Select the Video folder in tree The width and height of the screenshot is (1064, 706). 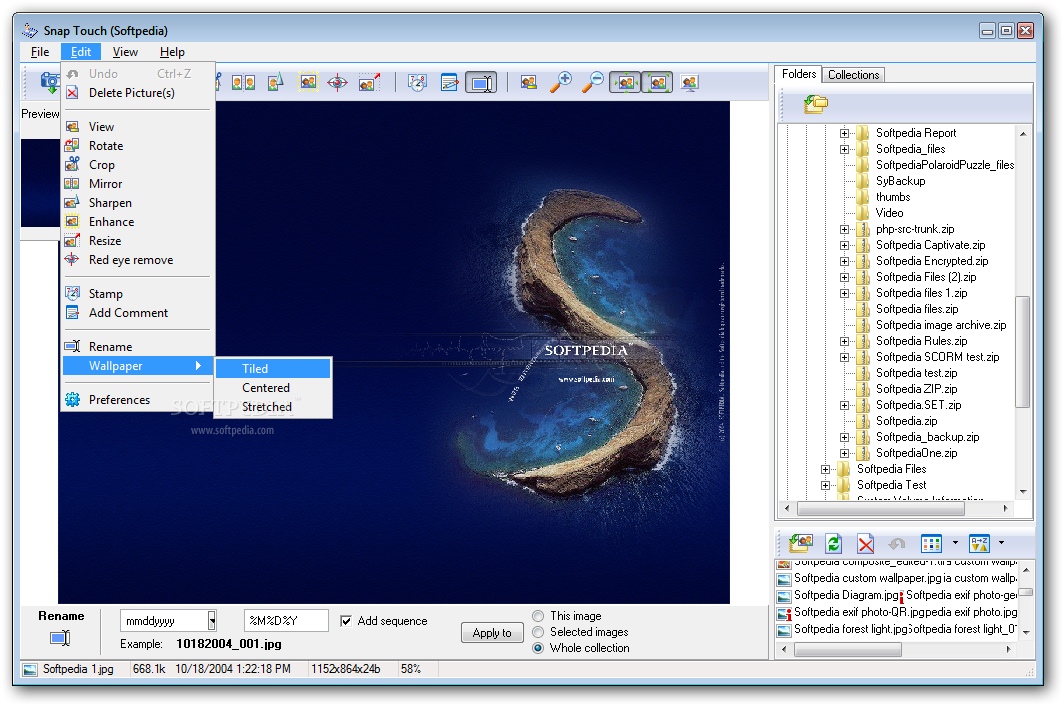889,213
